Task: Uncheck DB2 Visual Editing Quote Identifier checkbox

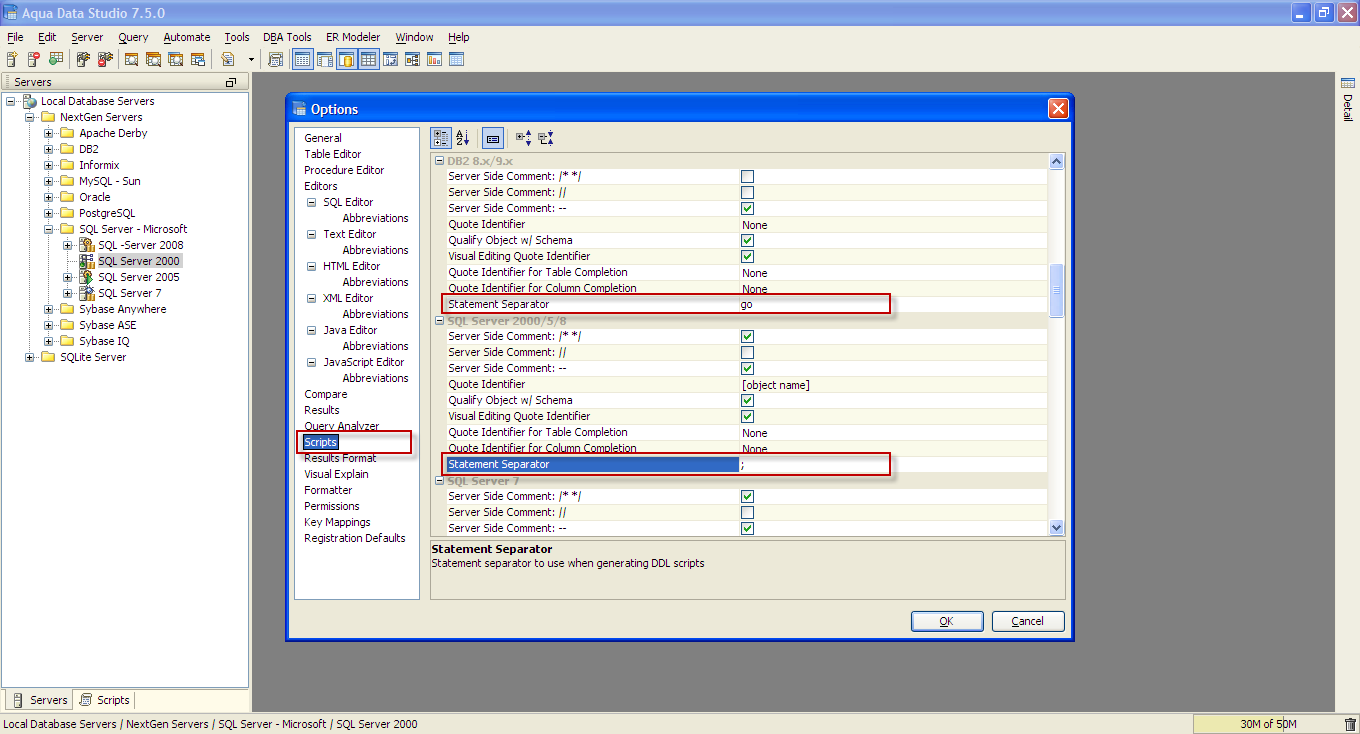Action: pyautogui.click(x=747, y=257)
